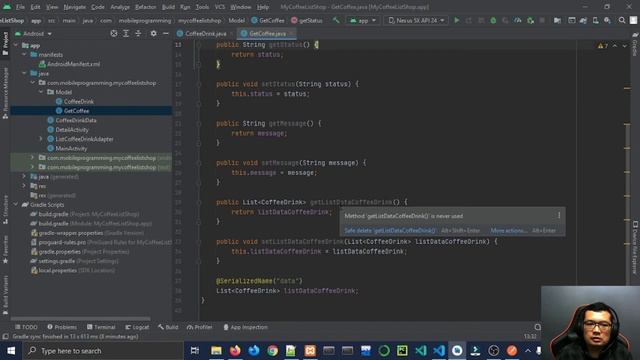Open the Terminal tool window
The image size is (640, 360).
pos(101,327)
